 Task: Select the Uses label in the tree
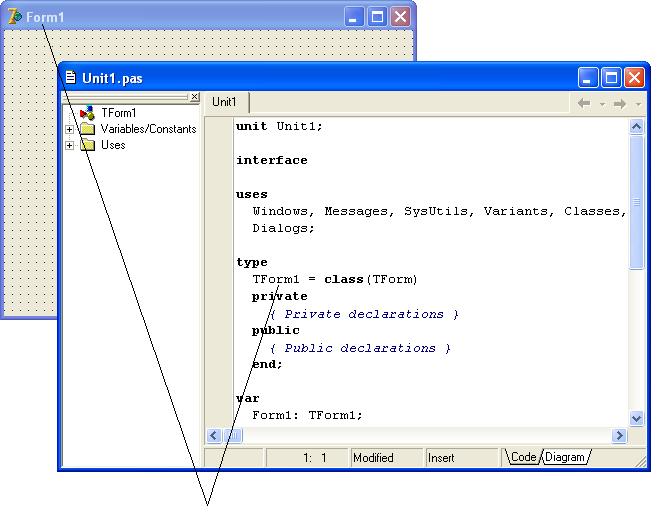[113, 145]
